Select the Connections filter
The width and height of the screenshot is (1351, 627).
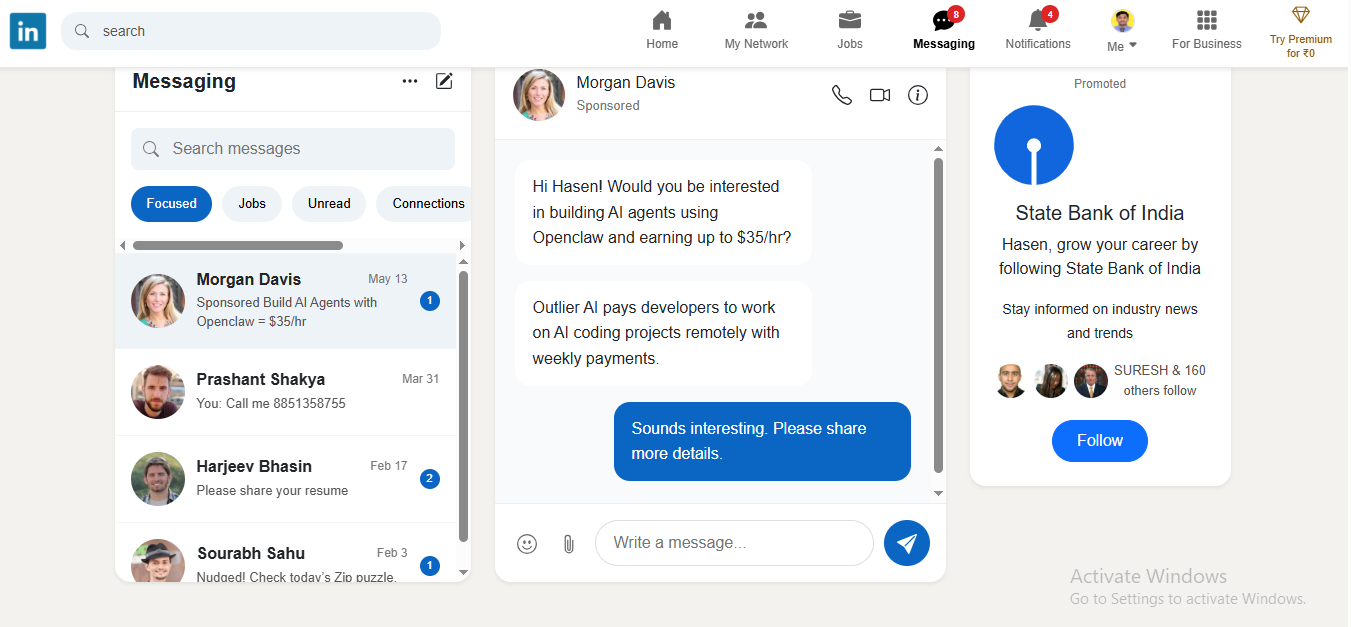coord(424,203)
